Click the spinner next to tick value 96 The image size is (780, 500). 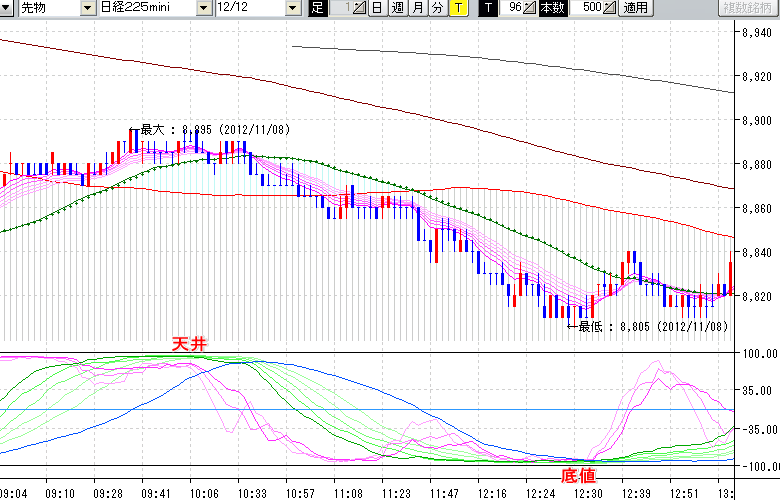529,8
